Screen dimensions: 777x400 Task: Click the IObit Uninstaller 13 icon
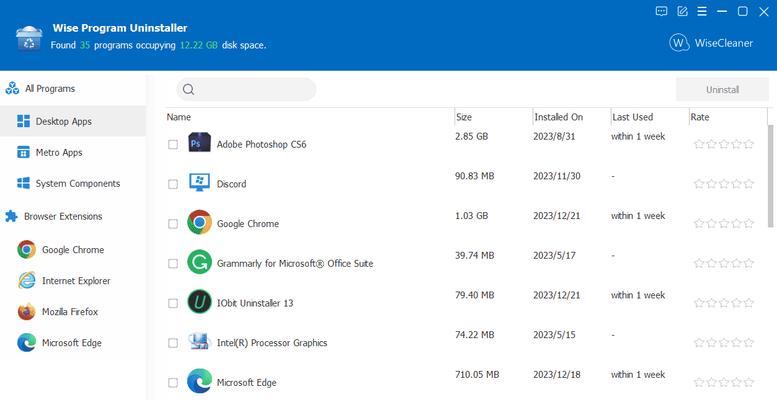point(199,302)
